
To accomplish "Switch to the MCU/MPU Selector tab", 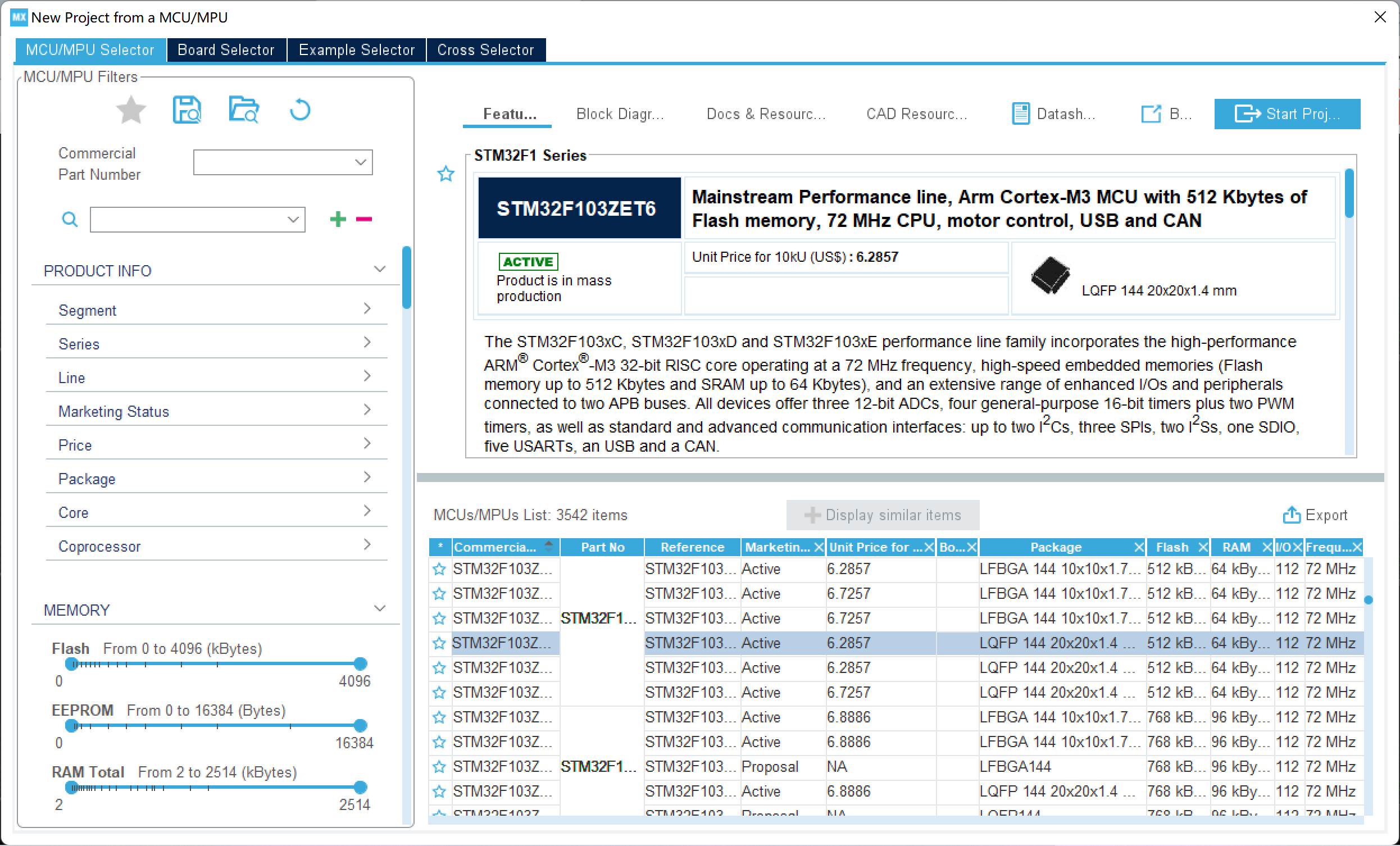I will click(90, 50).
